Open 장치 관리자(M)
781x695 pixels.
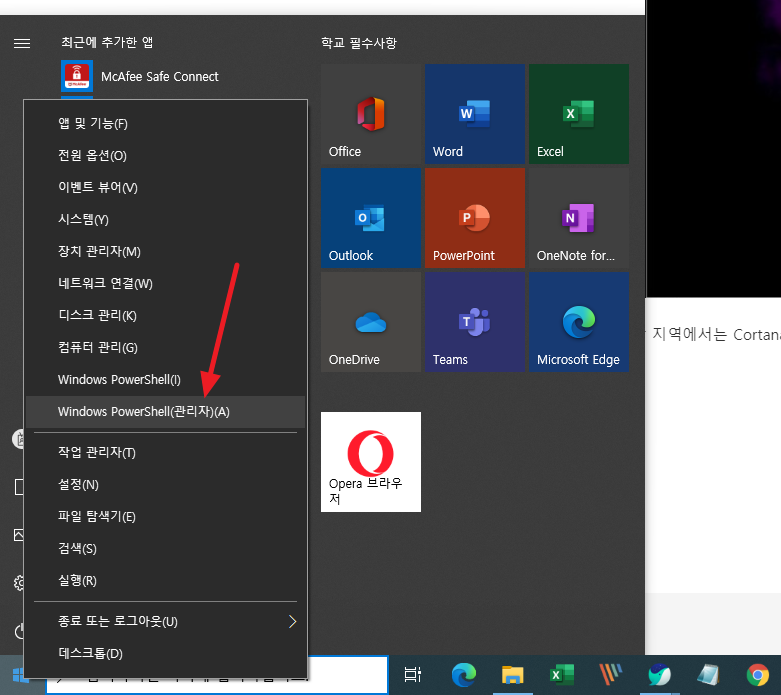pyautogui.click(x=165, y=252)
